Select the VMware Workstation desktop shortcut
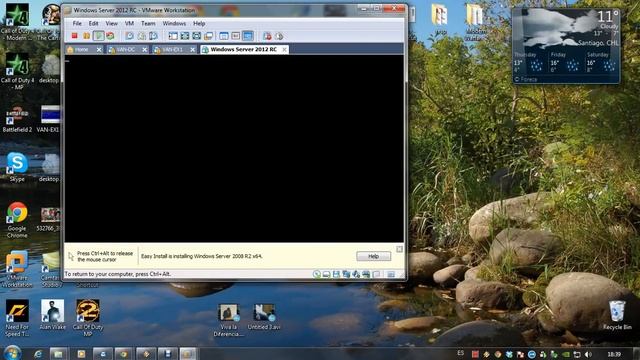This screenshot has height=360, width=640. (16, 269)
